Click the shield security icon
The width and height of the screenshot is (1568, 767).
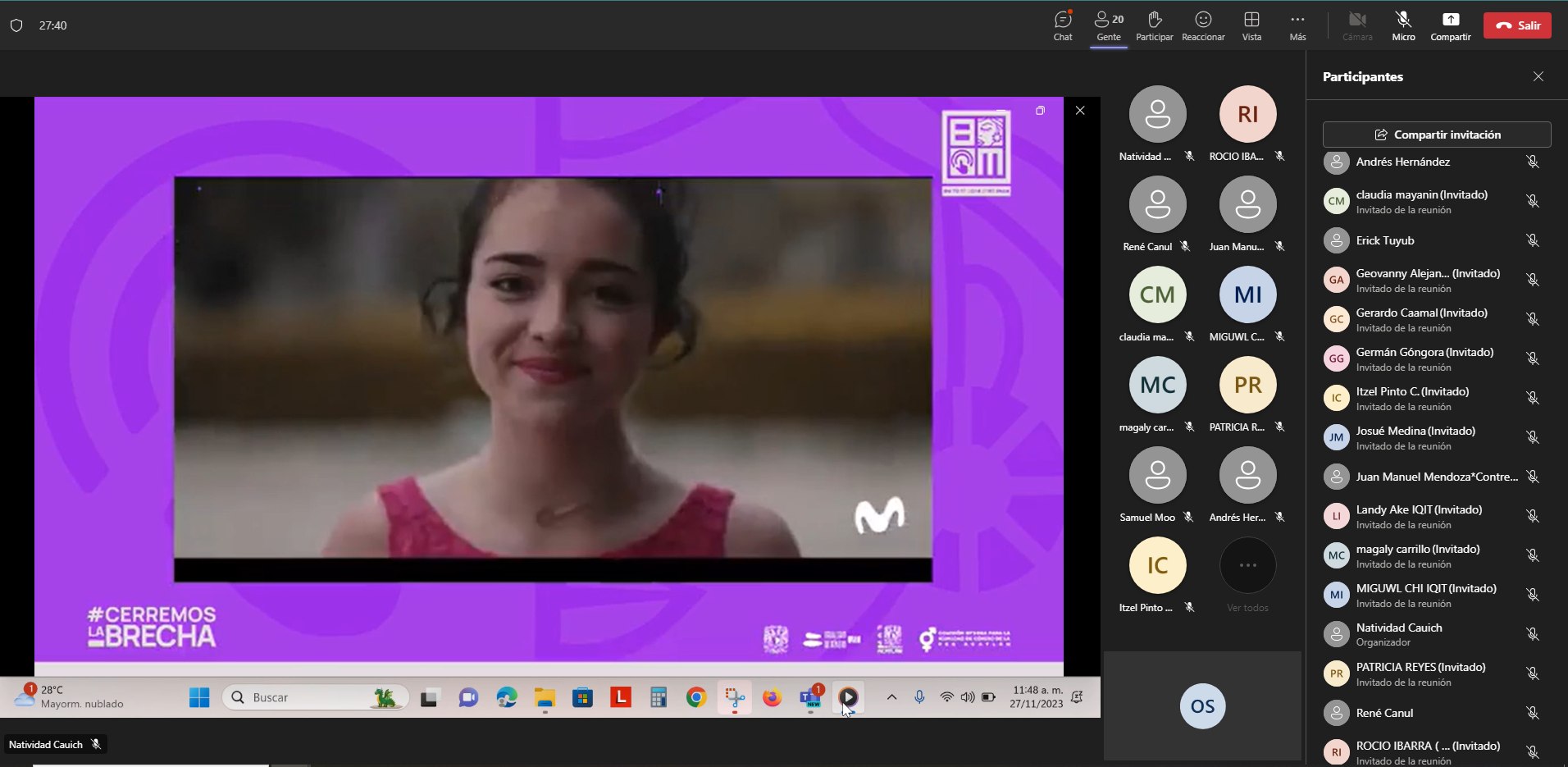16,25
